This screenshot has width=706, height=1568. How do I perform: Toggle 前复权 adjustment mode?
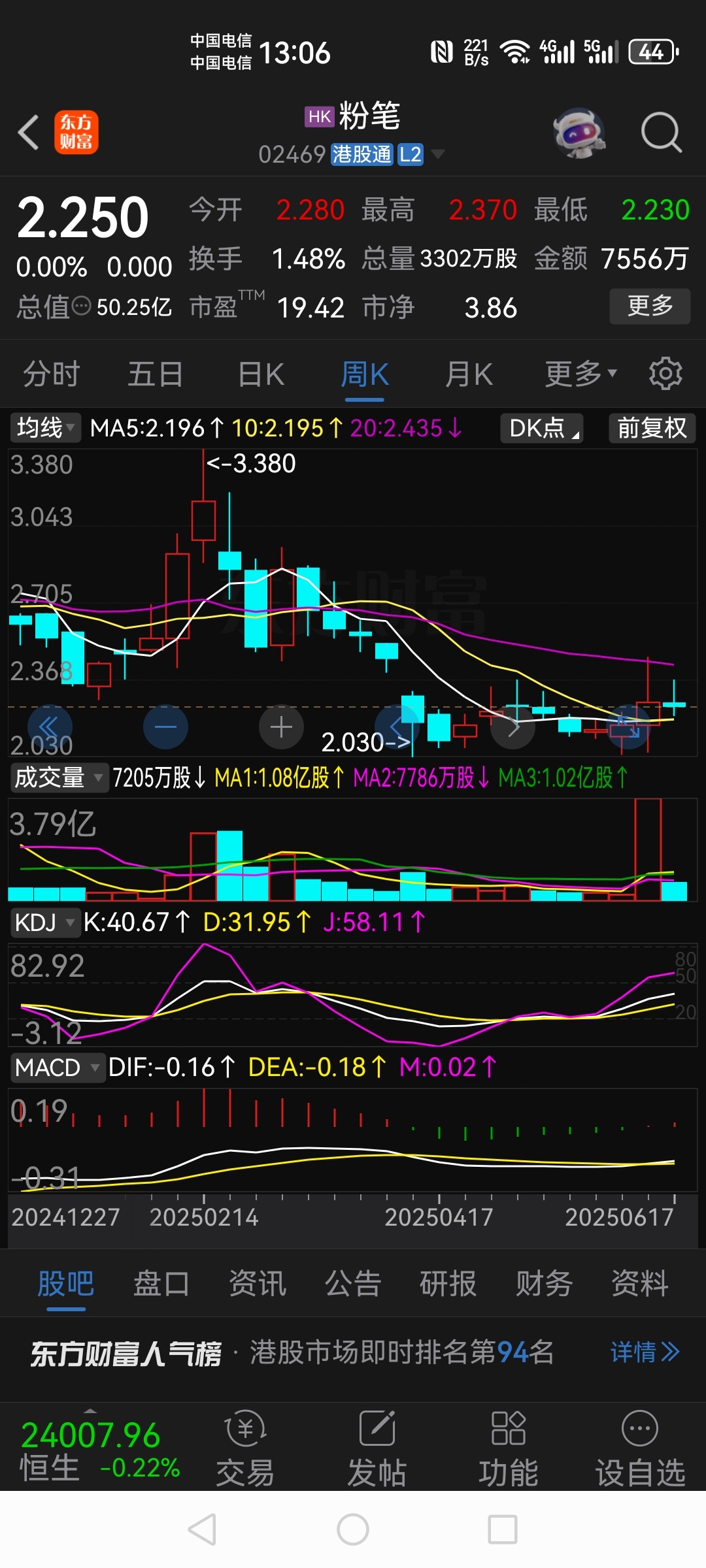pyautogui.click(x=652, y=429)
